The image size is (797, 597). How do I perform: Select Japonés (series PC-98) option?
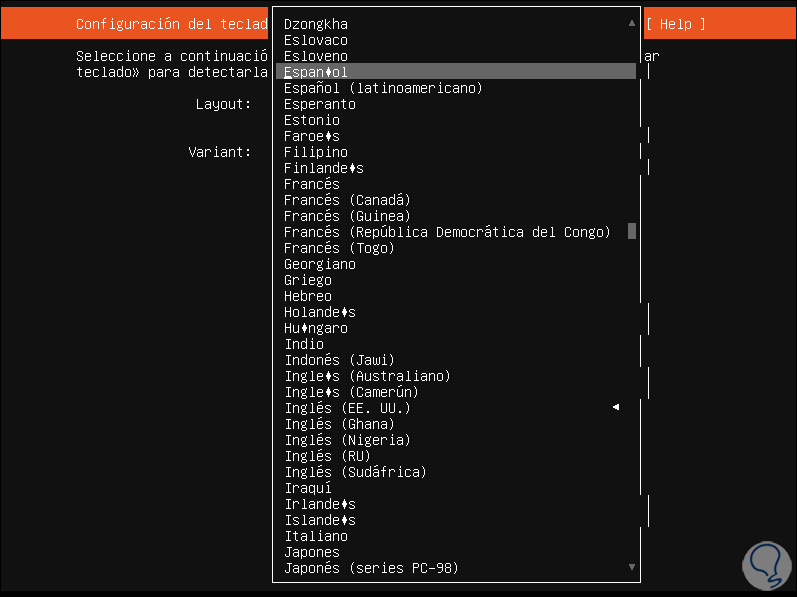[x=371, y=568]
